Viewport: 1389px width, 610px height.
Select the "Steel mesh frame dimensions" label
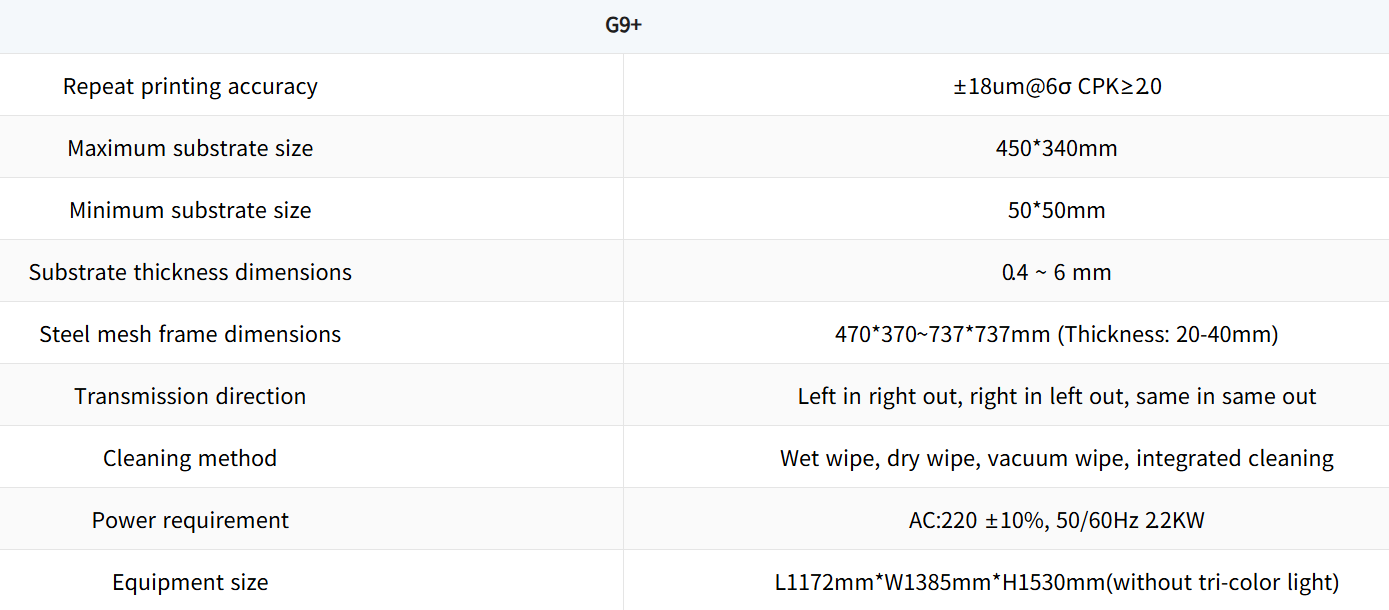coord(190,334)
